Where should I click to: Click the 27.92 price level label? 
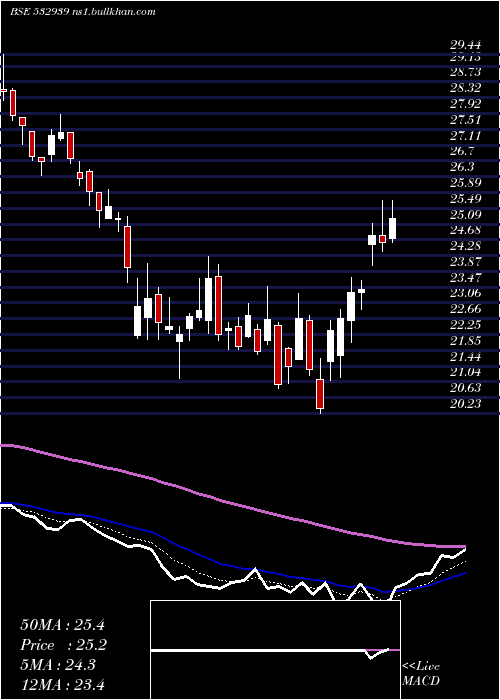pyautogui.click(x=466, y=104)
